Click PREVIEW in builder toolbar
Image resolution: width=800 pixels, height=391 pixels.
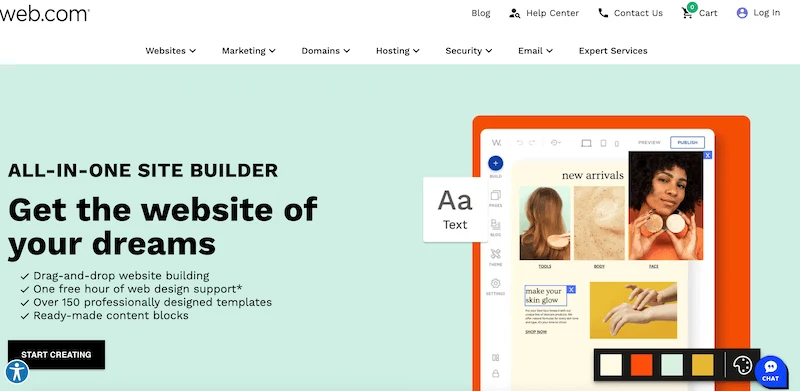tap(649, 142)
